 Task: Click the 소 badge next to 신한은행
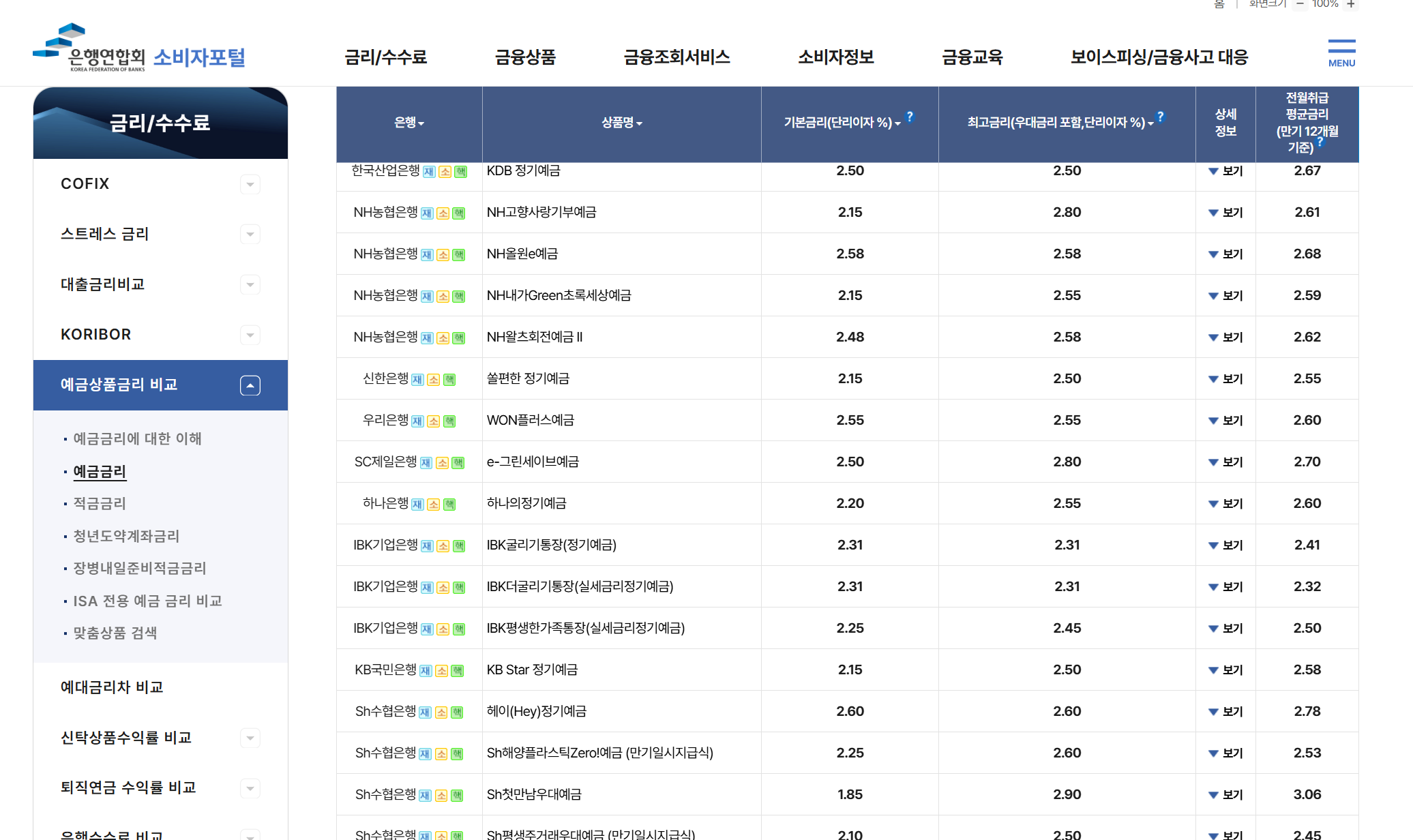[434, 380]
